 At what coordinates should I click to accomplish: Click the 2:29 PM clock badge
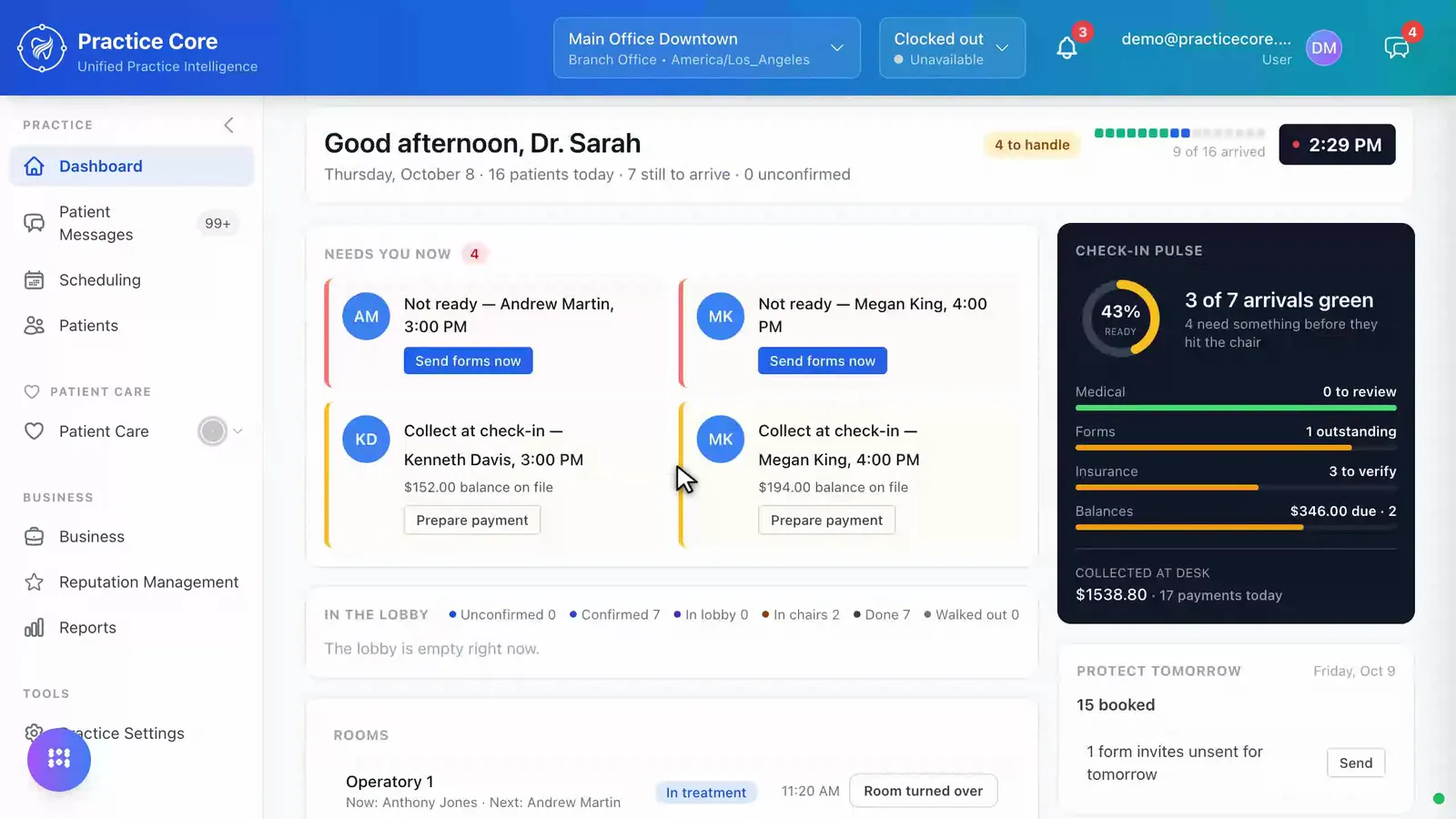tap(1337, 145)
